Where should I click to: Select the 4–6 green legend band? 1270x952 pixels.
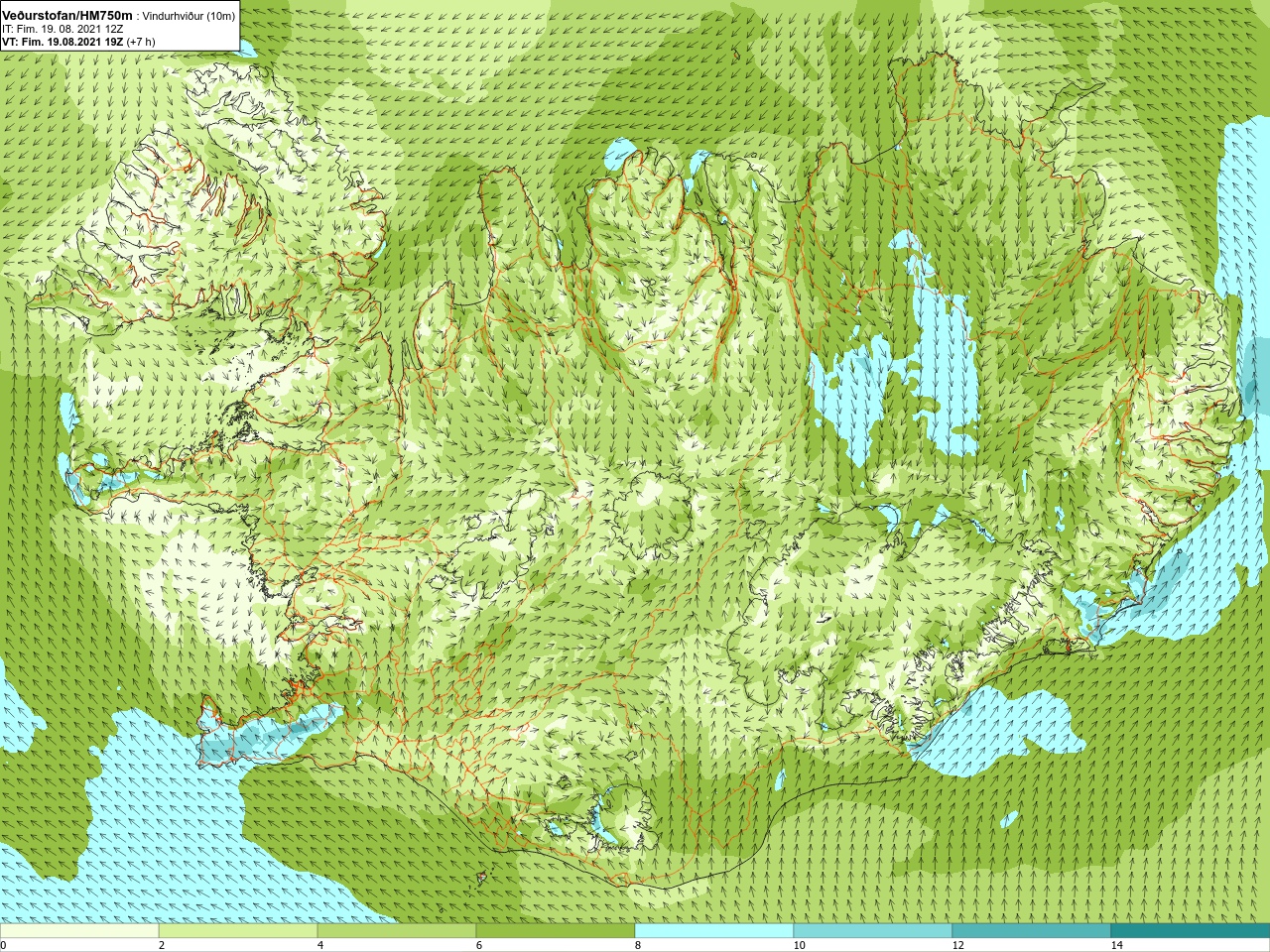tap(397, 931)
